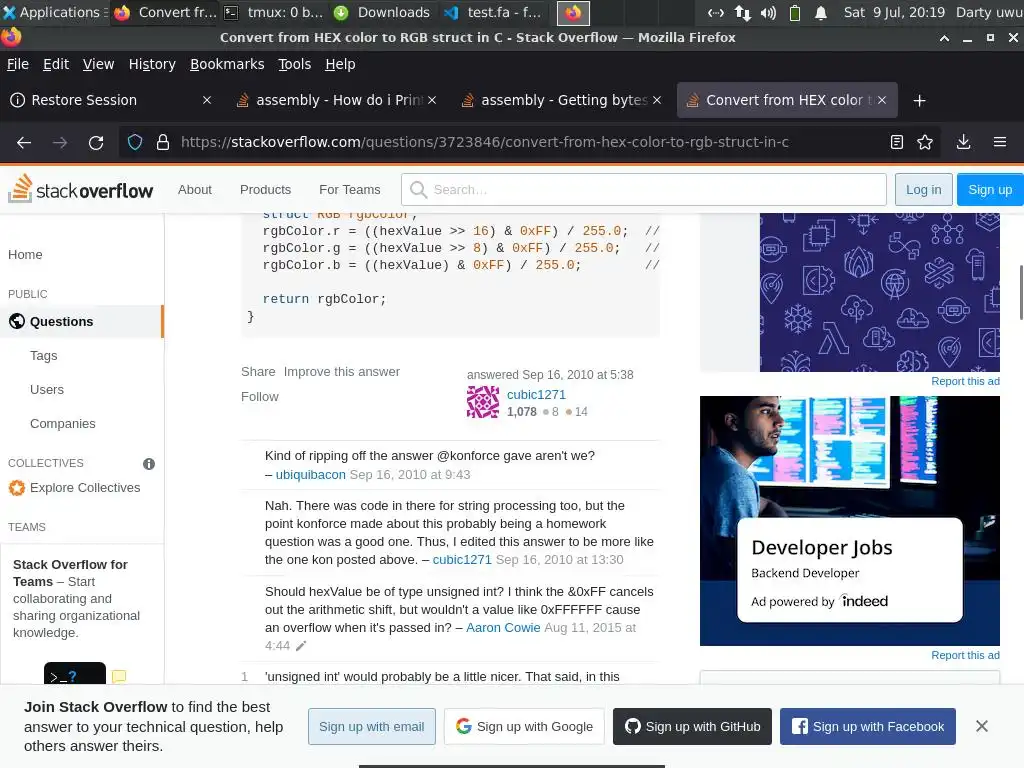Go to Home in left sidebar
Image resolution: width=1024 pixels, height=768 pixels.
25,255
